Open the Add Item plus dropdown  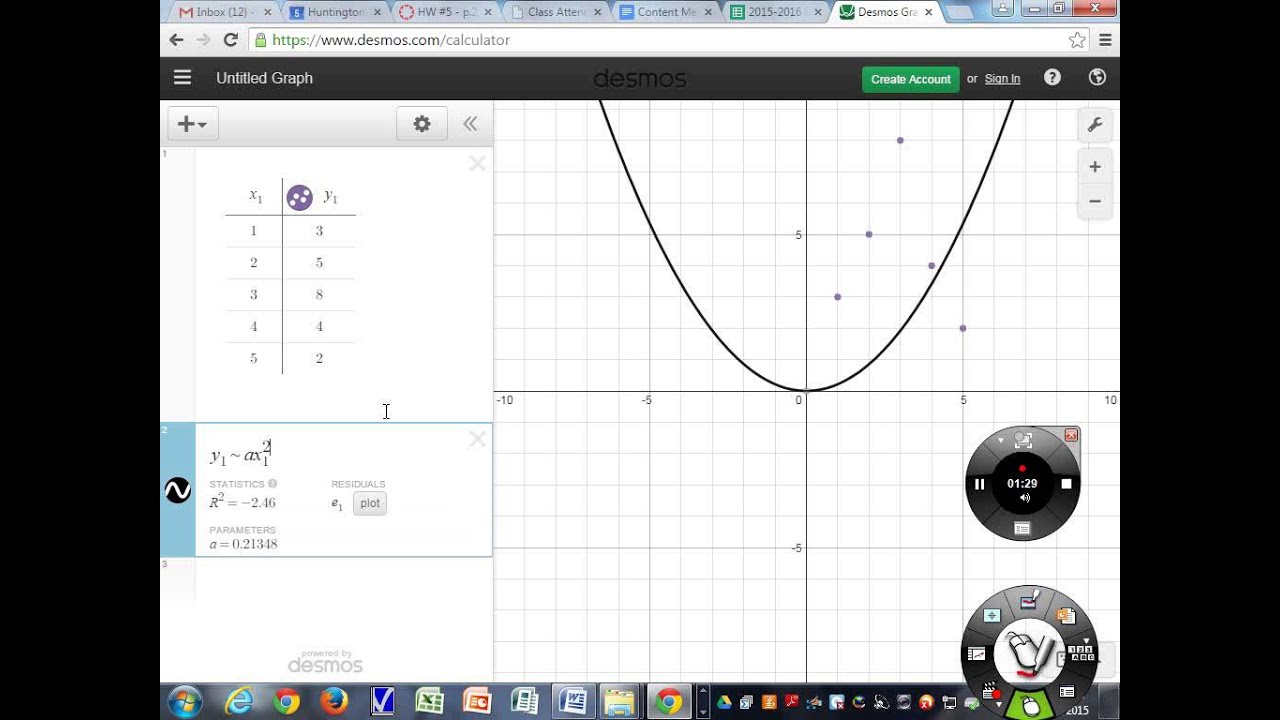(x=193, y=124)
